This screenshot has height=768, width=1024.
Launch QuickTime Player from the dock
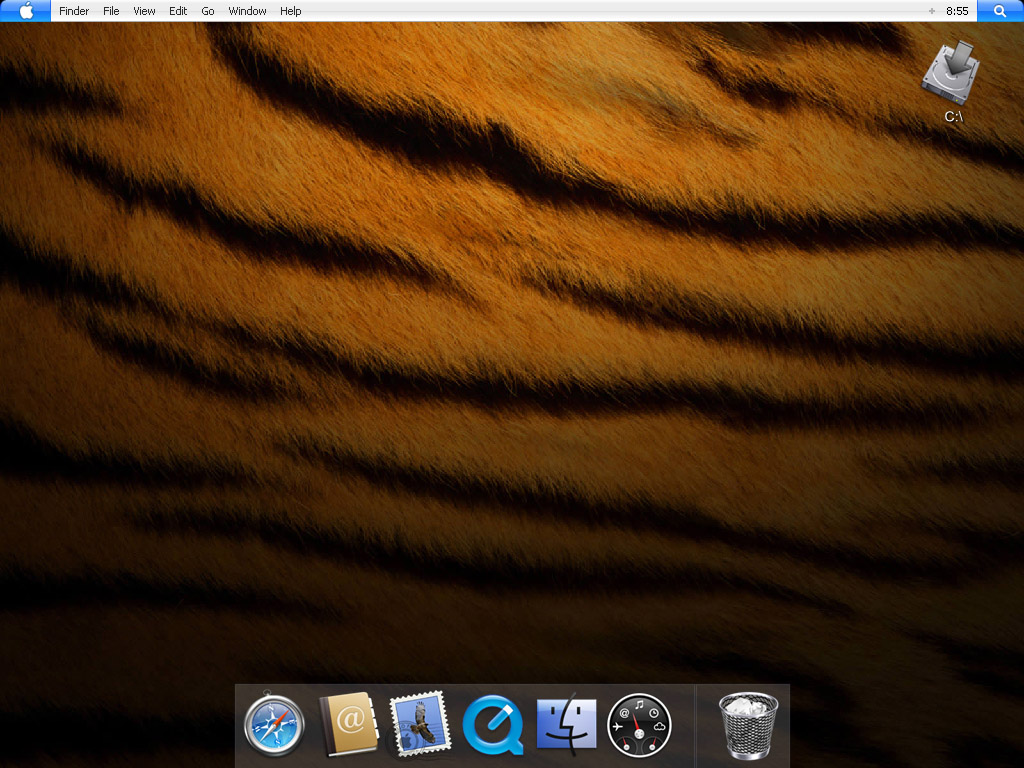tap(493, 725)
